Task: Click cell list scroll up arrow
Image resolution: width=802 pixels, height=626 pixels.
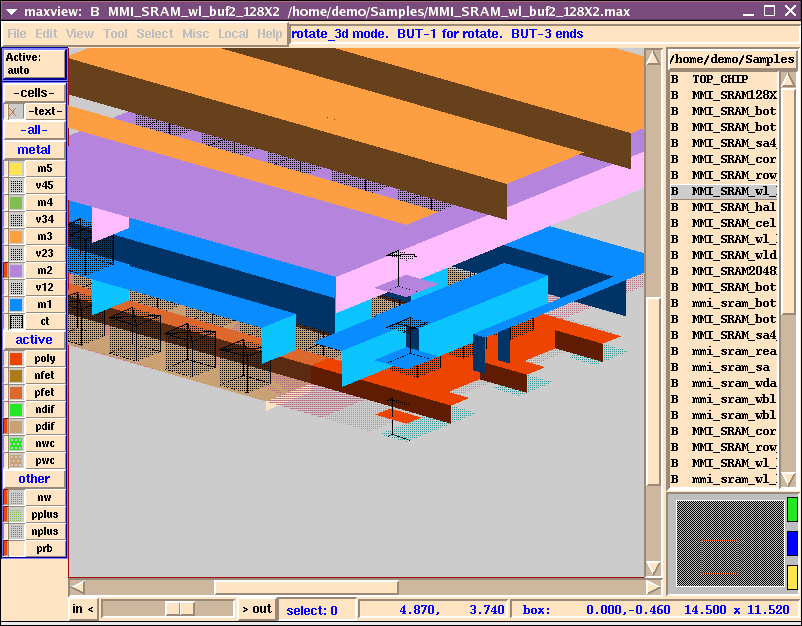Action: point(788,79)
